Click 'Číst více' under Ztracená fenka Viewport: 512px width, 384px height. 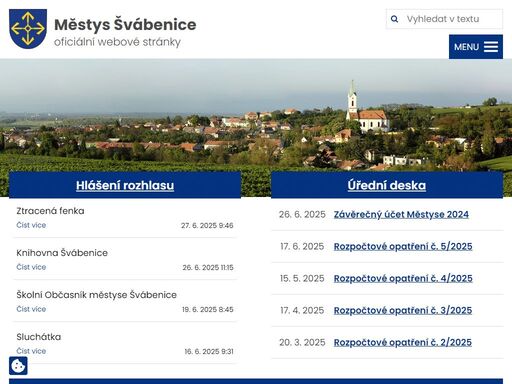(x=31, y=225)
